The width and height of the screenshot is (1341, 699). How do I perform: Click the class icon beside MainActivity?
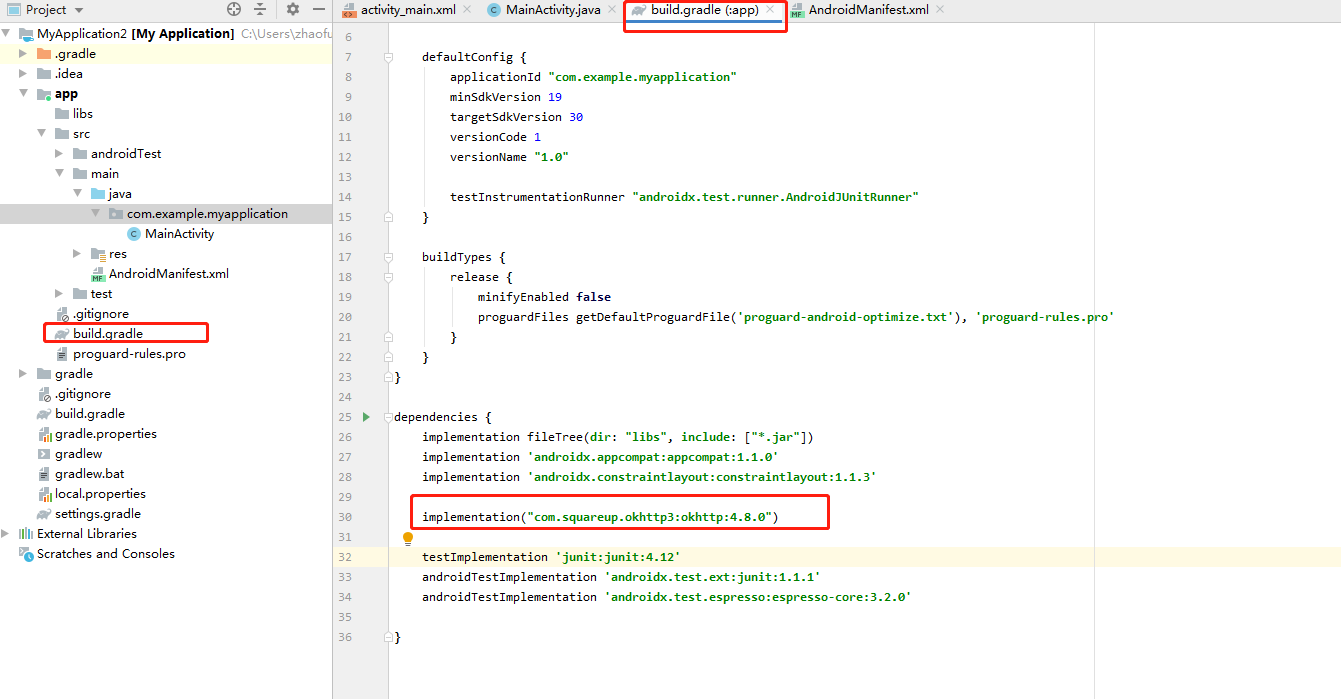click(134, 234)
